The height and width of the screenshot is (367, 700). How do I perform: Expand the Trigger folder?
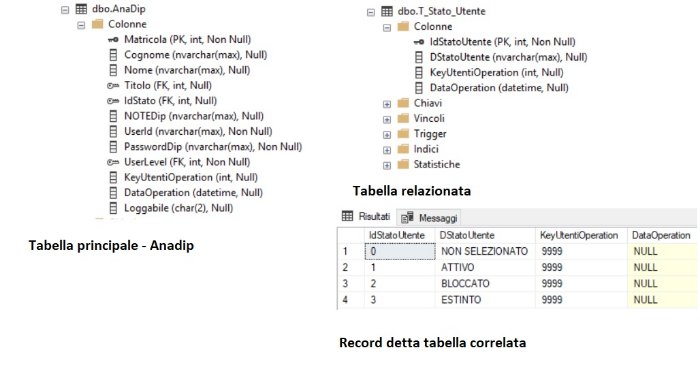click(387, 134)
